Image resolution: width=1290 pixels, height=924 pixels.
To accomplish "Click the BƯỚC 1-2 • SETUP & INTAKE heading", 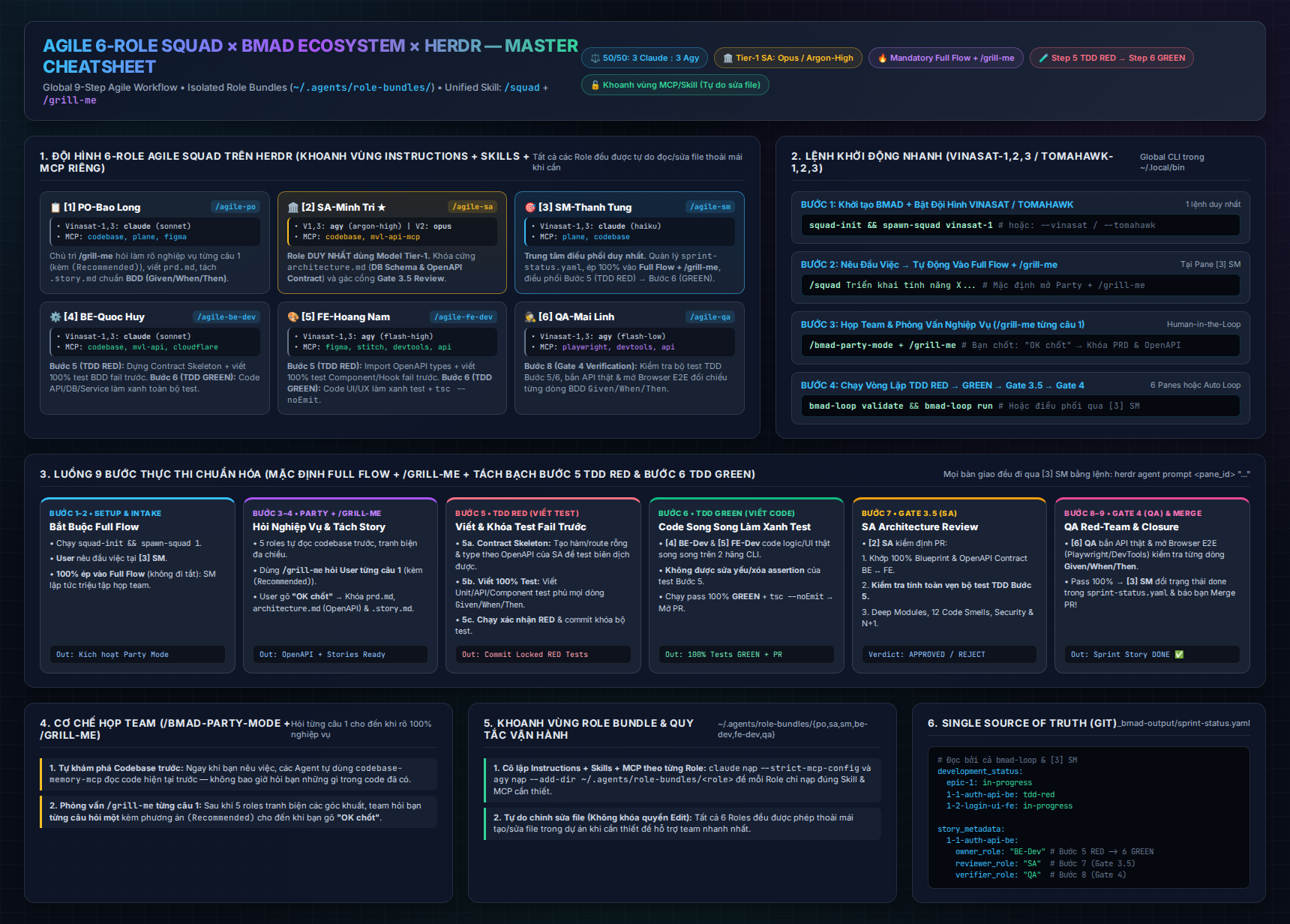I will click(x=106, y=514).
